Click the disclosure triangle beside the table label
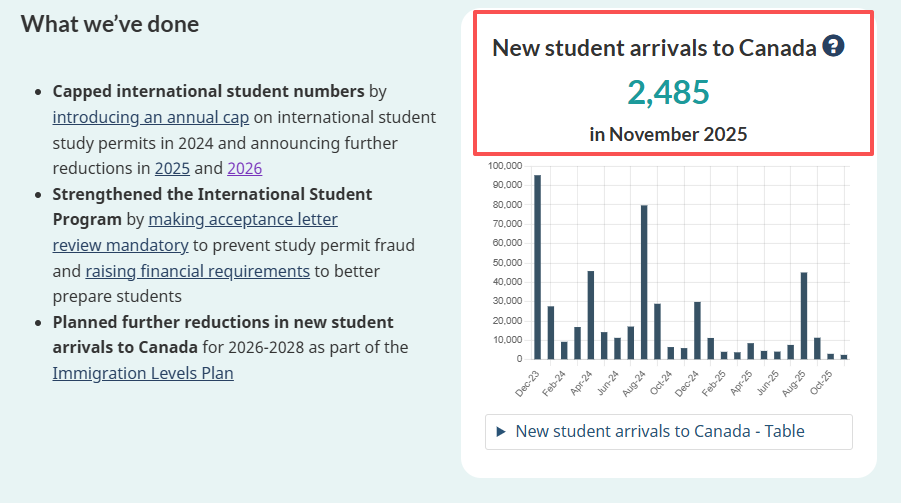 point(501,432)
